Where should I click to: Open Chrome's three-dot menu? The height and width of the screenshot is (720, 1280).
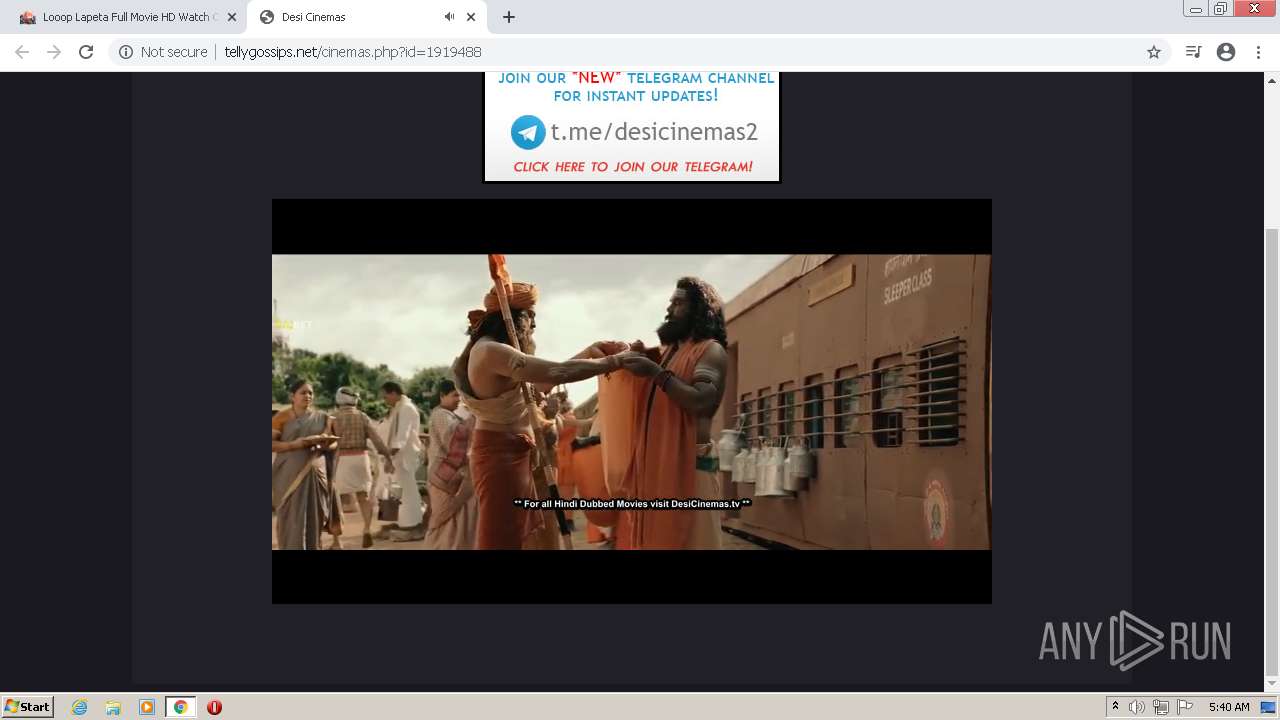click(x=1258, y=52)
